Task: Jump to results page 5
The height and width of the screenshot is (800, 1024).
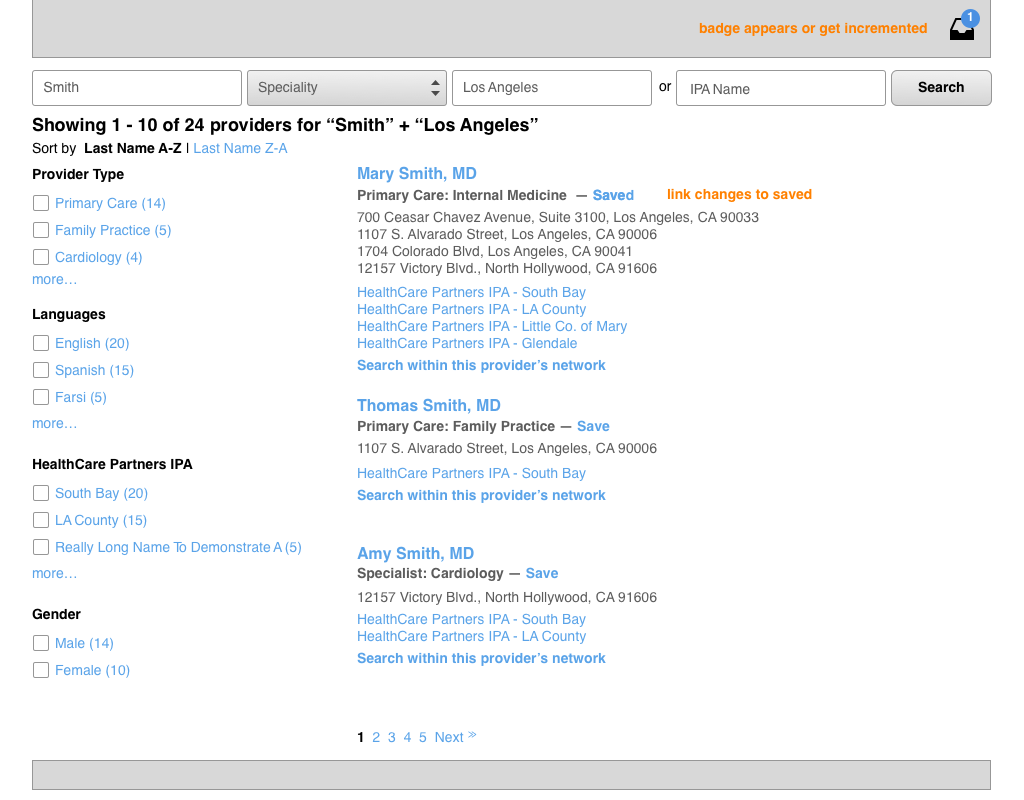Action: pos(423,737)
